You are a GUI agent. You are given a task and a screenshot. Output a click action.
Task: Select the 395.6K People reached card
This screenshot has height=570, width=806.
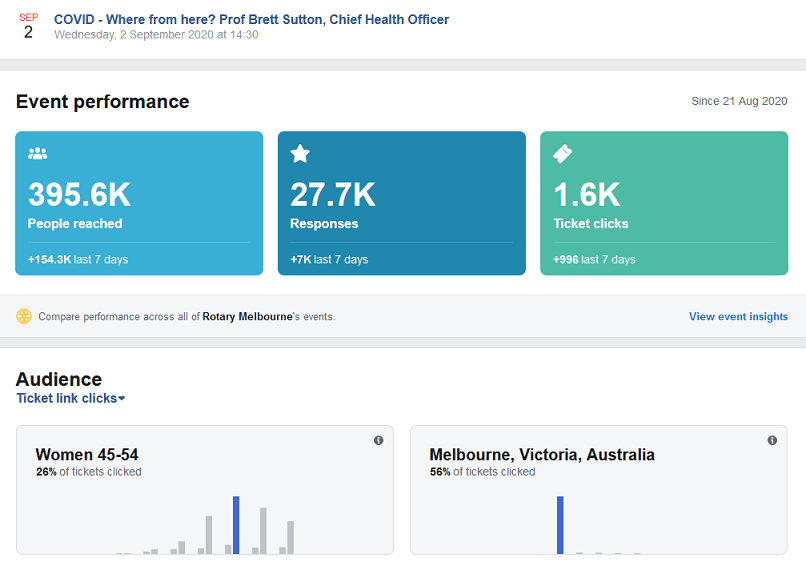(139, 203)
